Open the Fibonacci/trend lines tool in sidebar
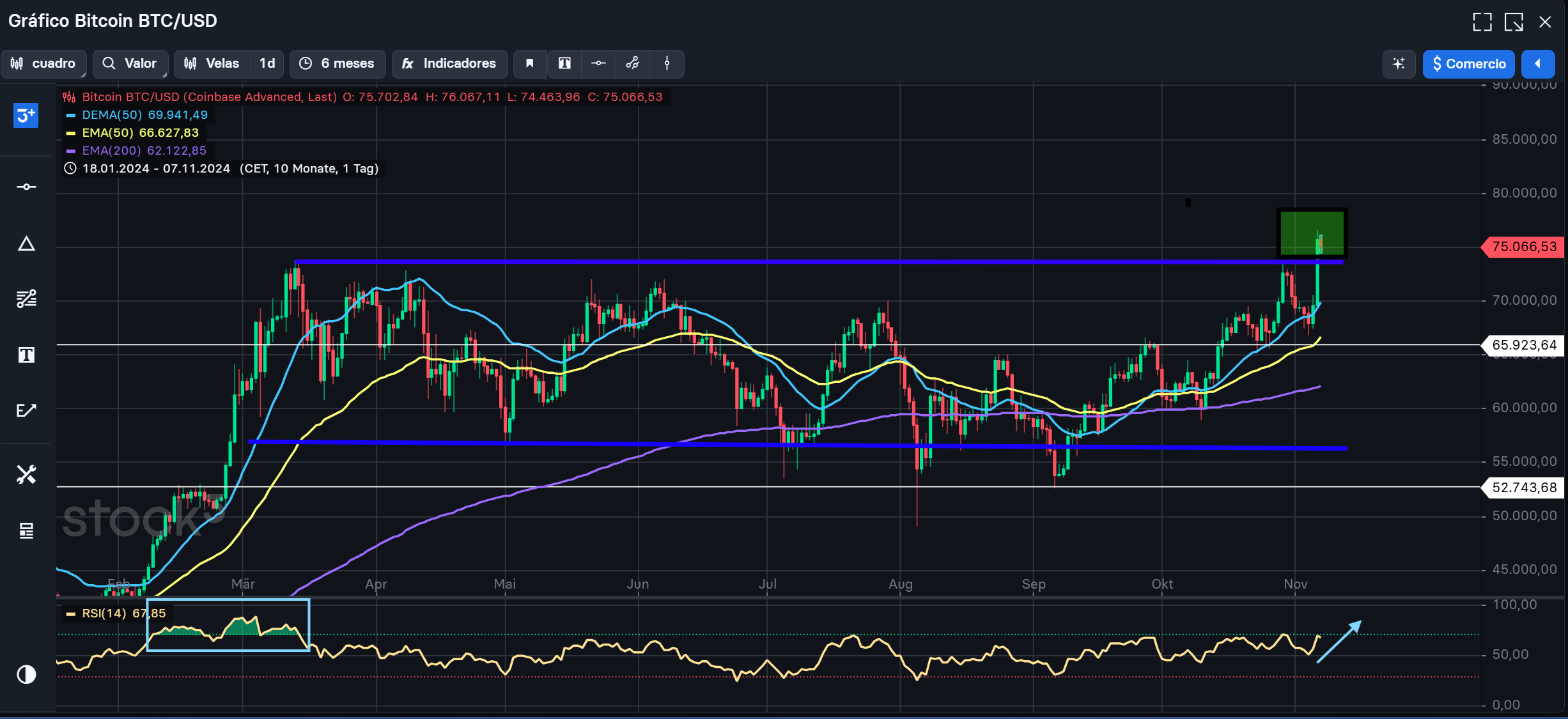 [x=26, y=298]
